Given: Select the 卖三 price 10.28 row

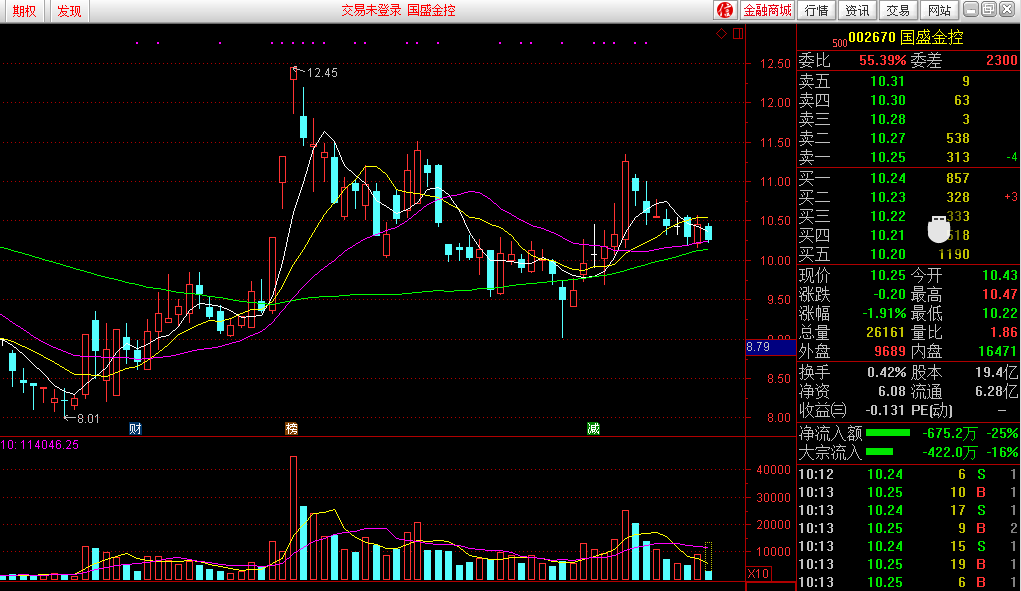Looking at the screenshot, I should point(908,119).
